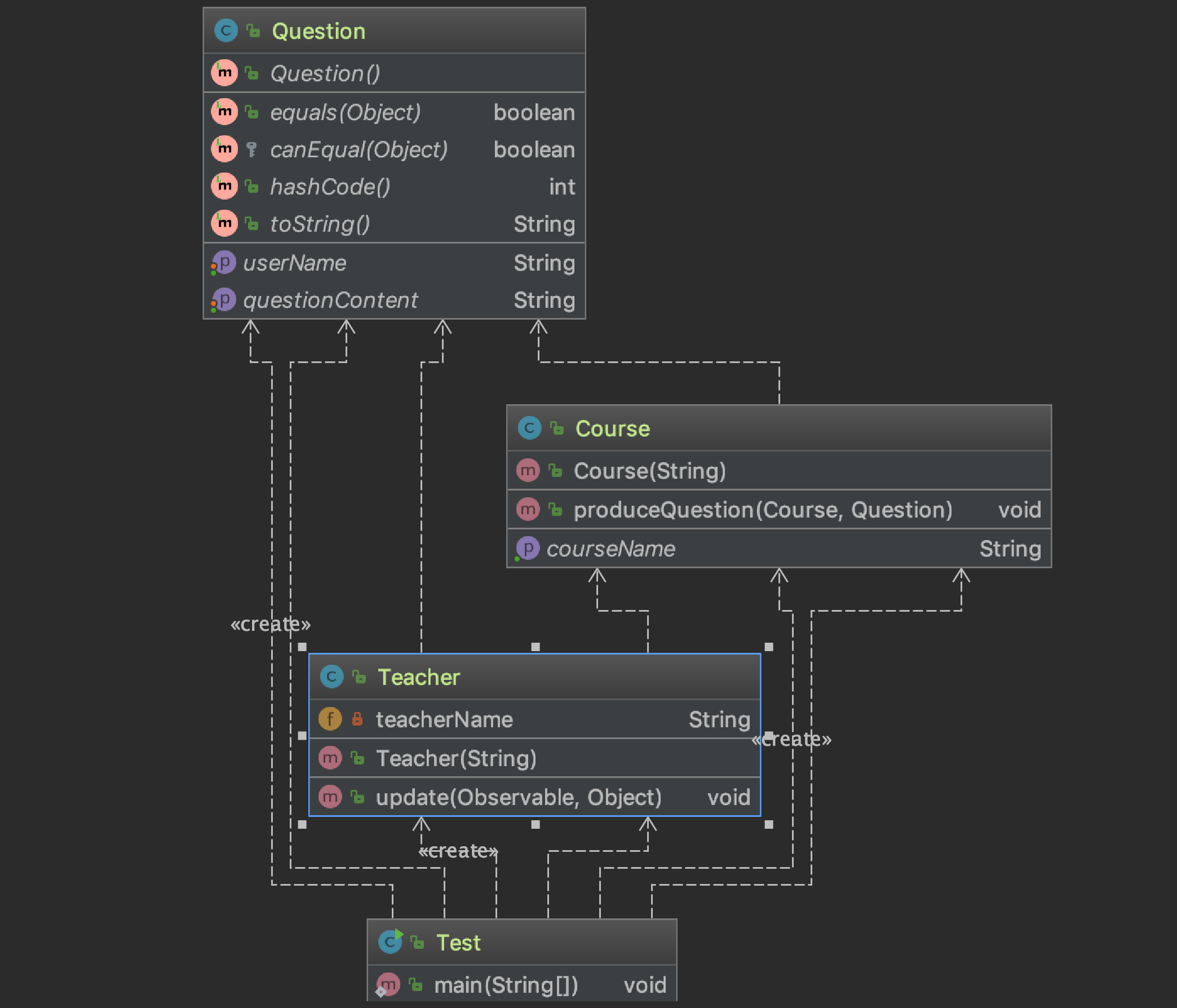Click the Question class icon
This screenshot has width=1177, height=1008.
[x=225, y=30]
